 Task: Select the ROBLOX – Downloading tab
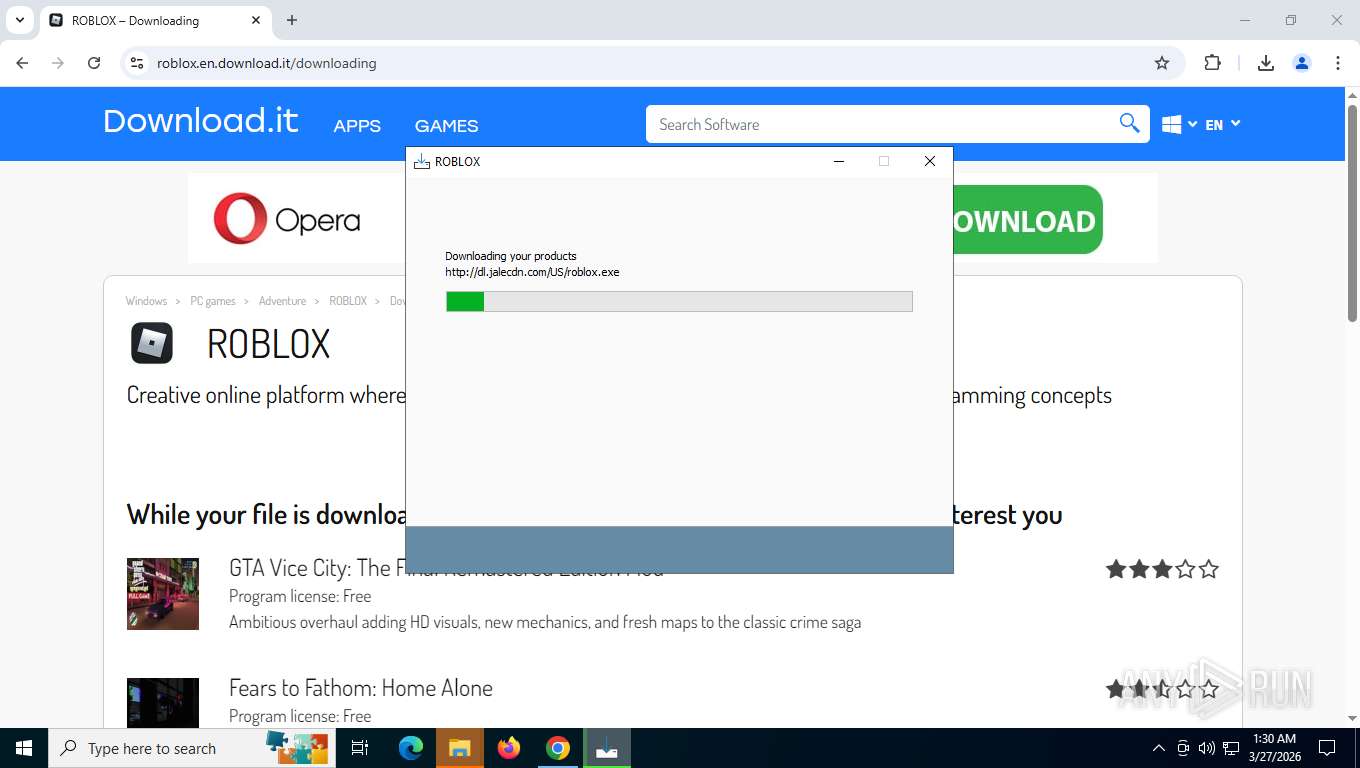pyautogui.click(x=155, y=20)
